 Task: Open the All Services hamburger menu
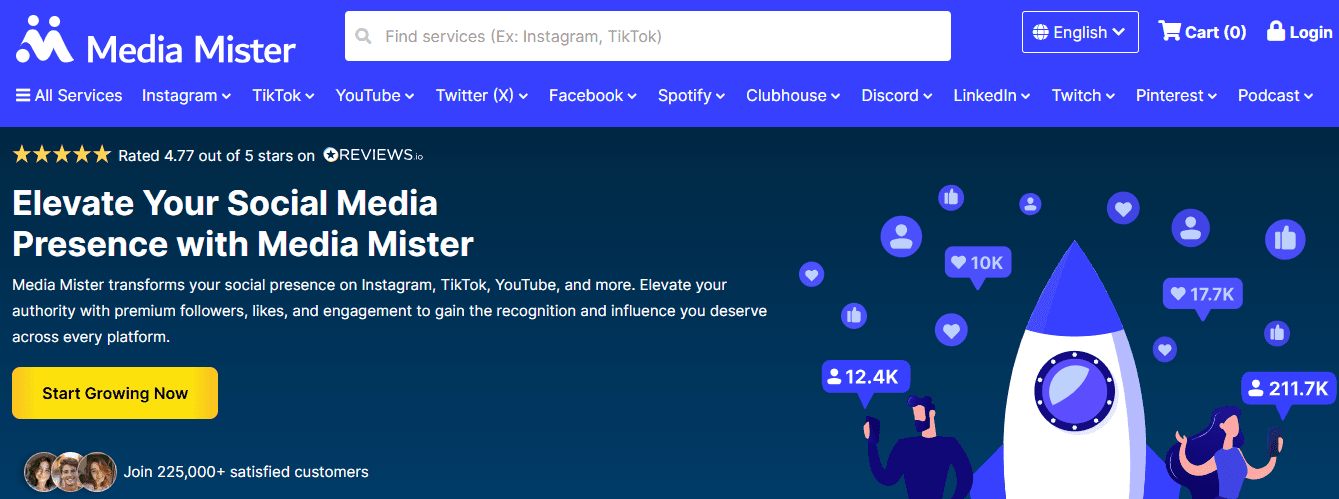69,96
